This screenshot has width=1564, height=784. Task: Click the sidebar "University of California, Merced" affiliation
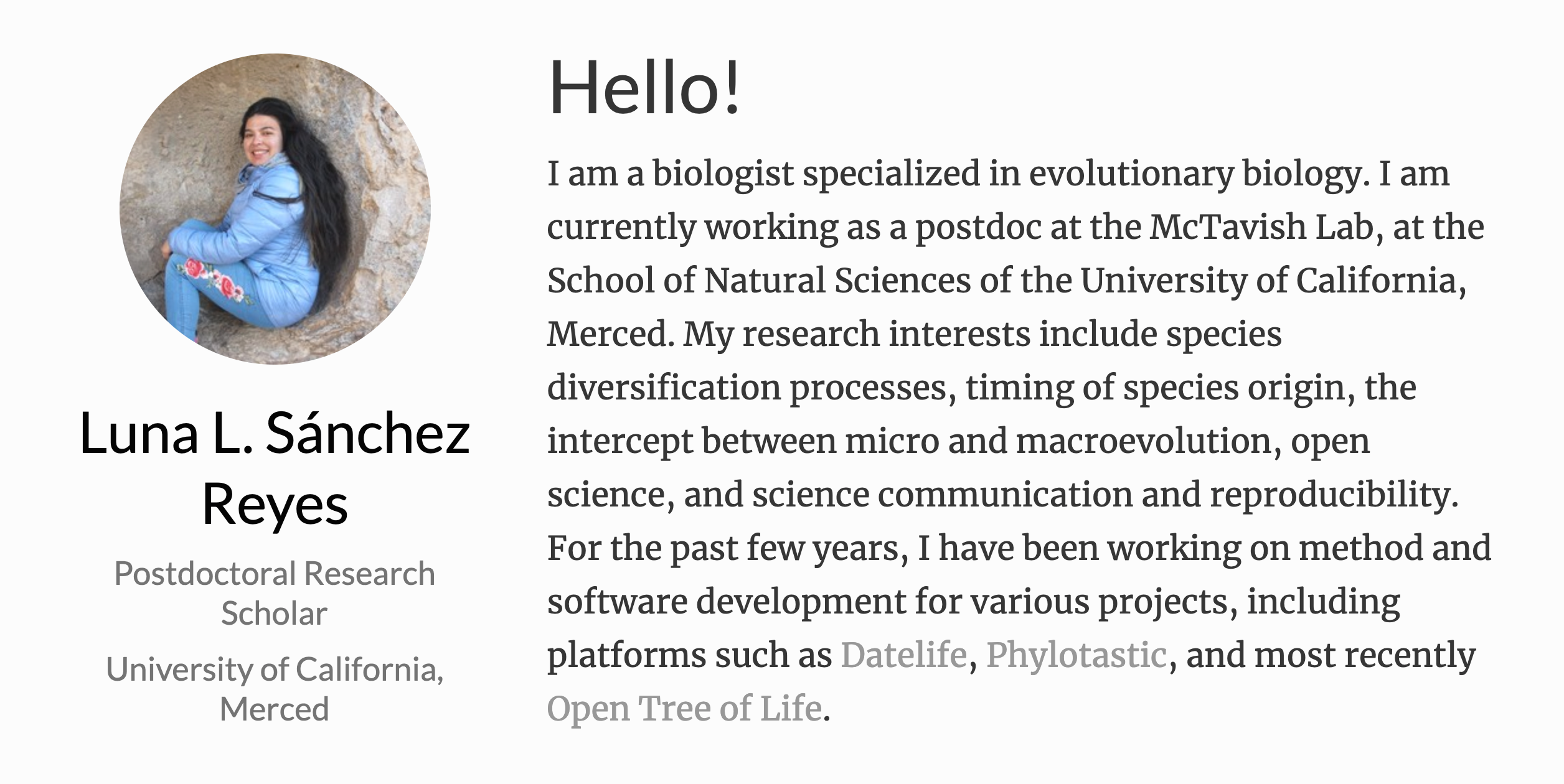[x=275, y=689]
